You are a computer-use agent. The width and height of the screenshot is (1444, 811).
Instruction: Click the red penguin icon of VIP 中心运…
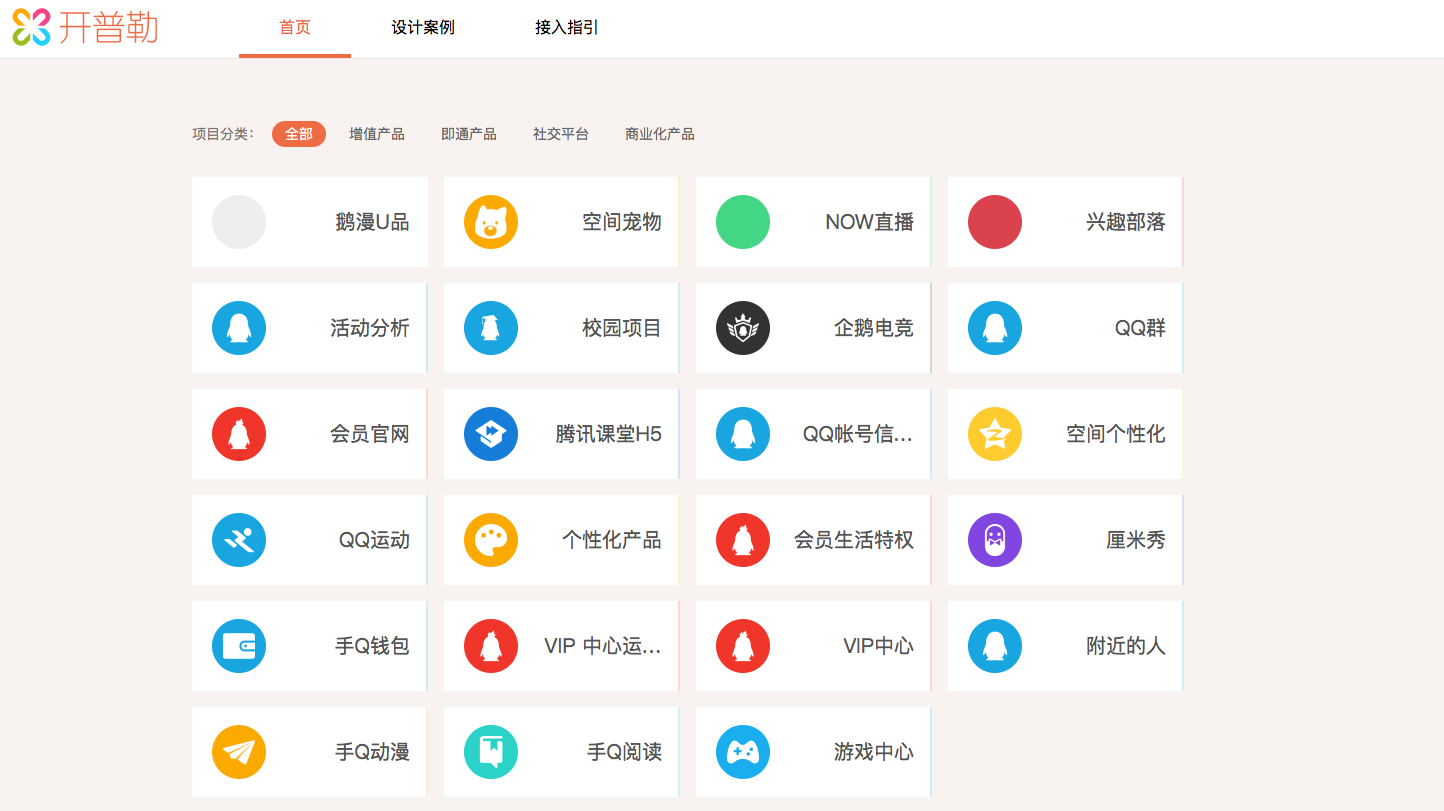click(x=491, y=646)
